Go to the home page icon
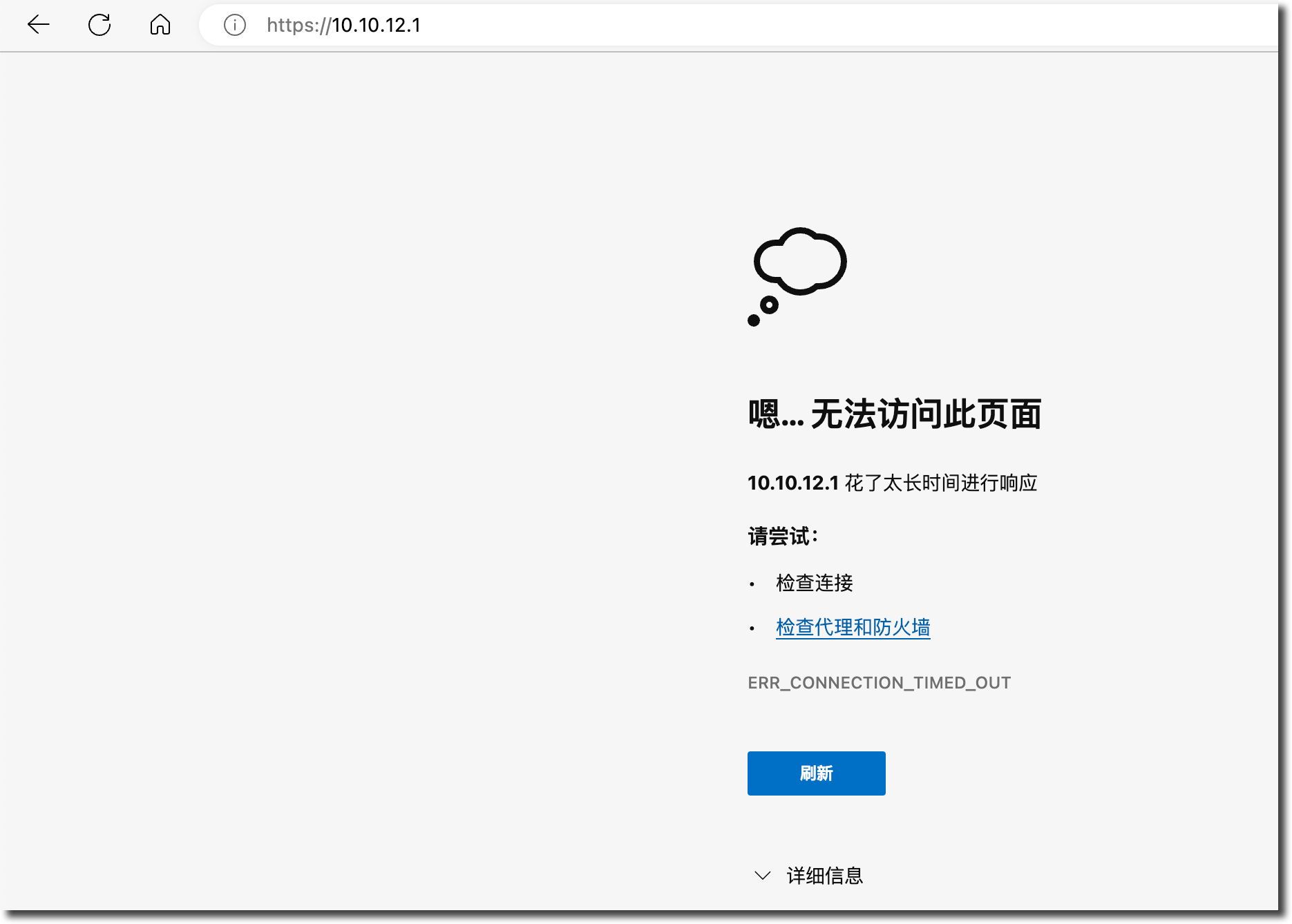 point(160,25)
